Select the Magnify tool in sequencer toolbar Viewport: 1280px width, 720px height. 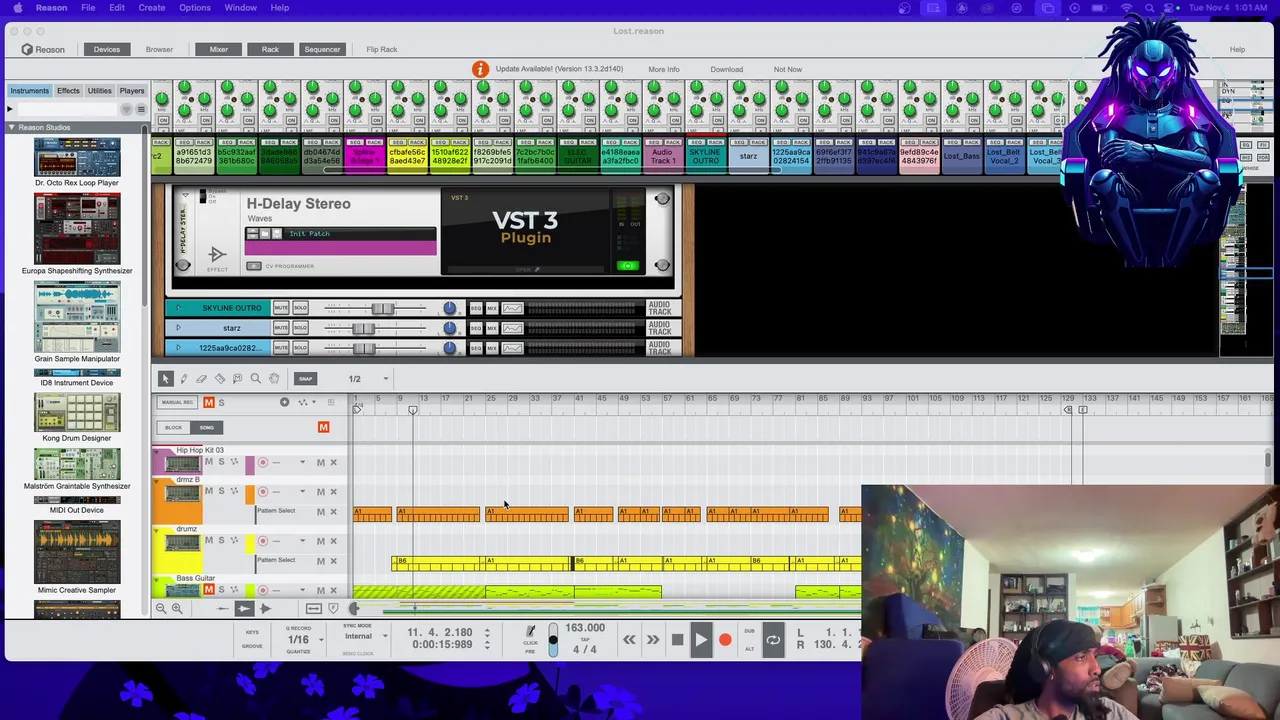[255, 378]
